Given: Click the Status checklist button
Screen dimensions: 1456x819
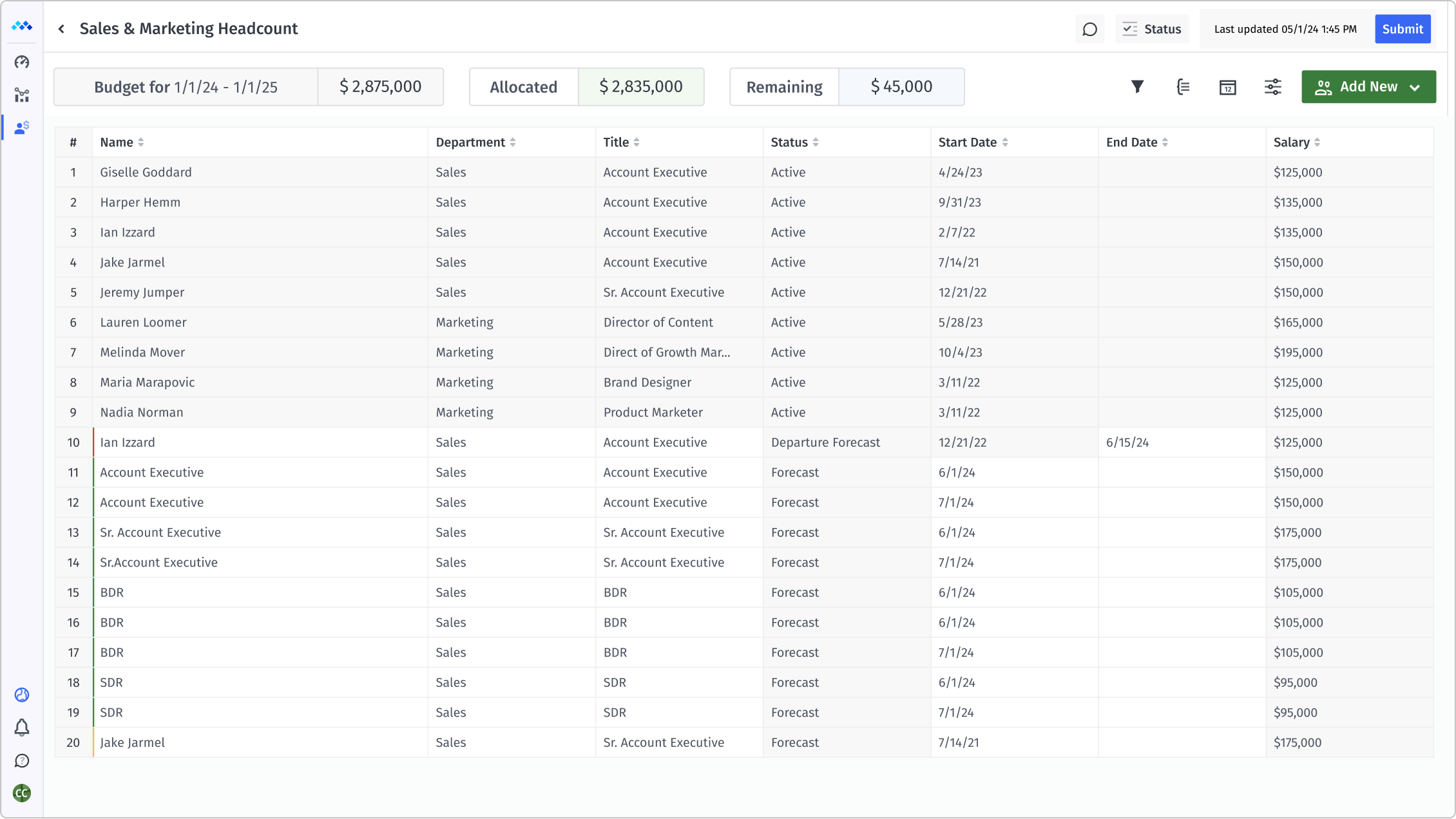Looking at the screenshot, I should (1152, 30).
